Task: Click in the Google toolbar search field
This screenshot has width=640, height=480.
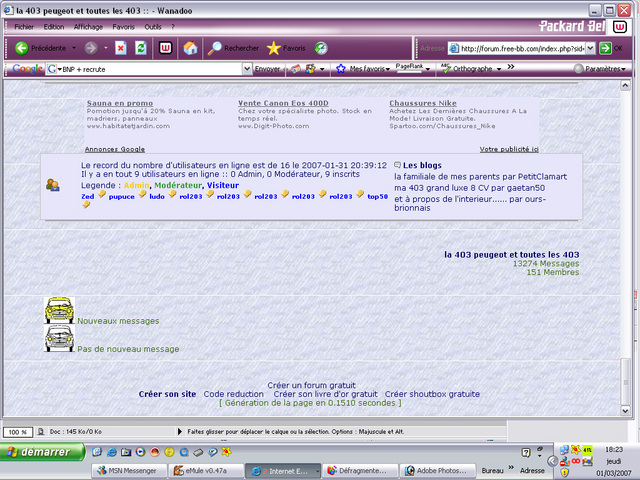Action: [150, 69]
